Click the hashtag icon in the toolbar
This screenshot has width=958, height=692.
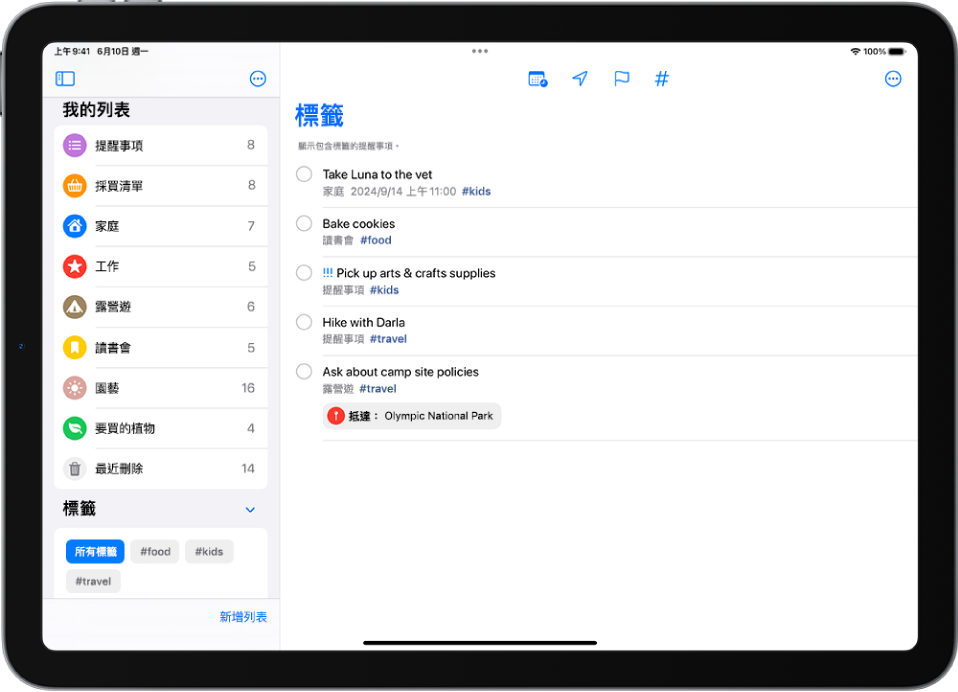[x=661, y=79]
